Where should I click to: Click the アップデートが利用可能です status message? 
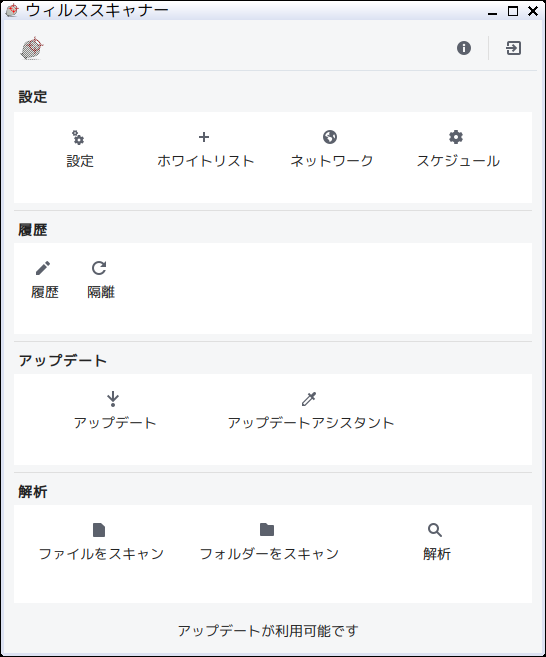268,631
